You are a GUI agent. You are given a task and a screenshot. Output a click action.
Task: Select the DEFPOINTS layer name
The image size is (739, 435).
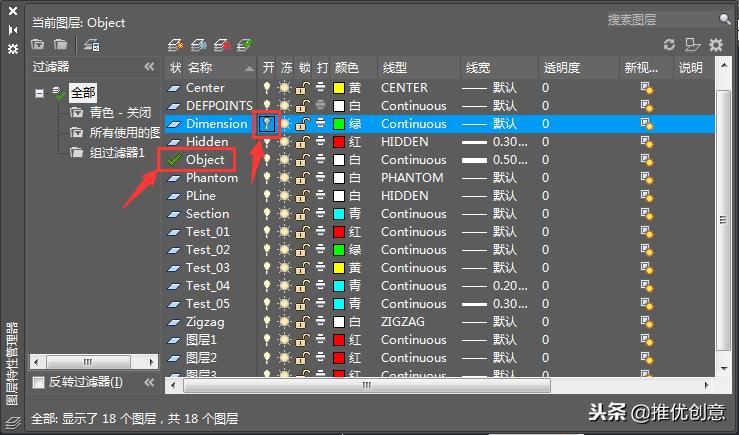tap(219, 106)
